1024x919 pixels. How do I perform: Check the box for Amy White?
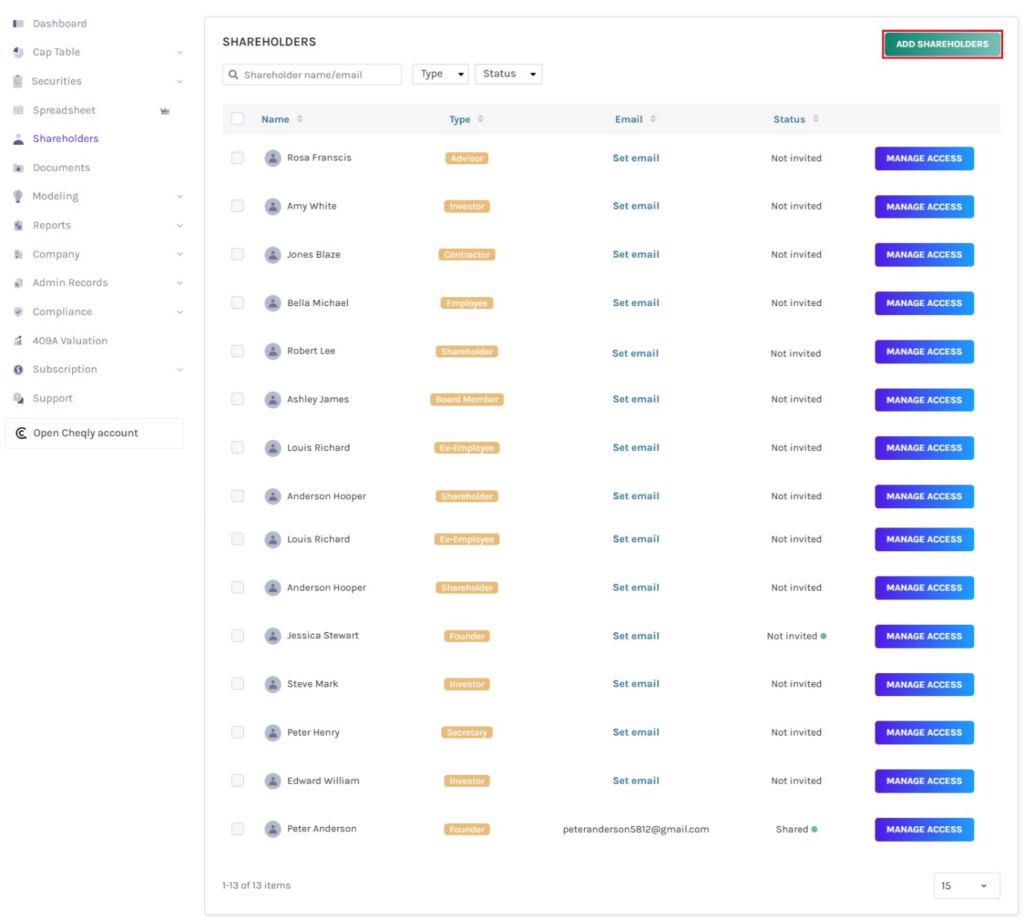(237, 206)
